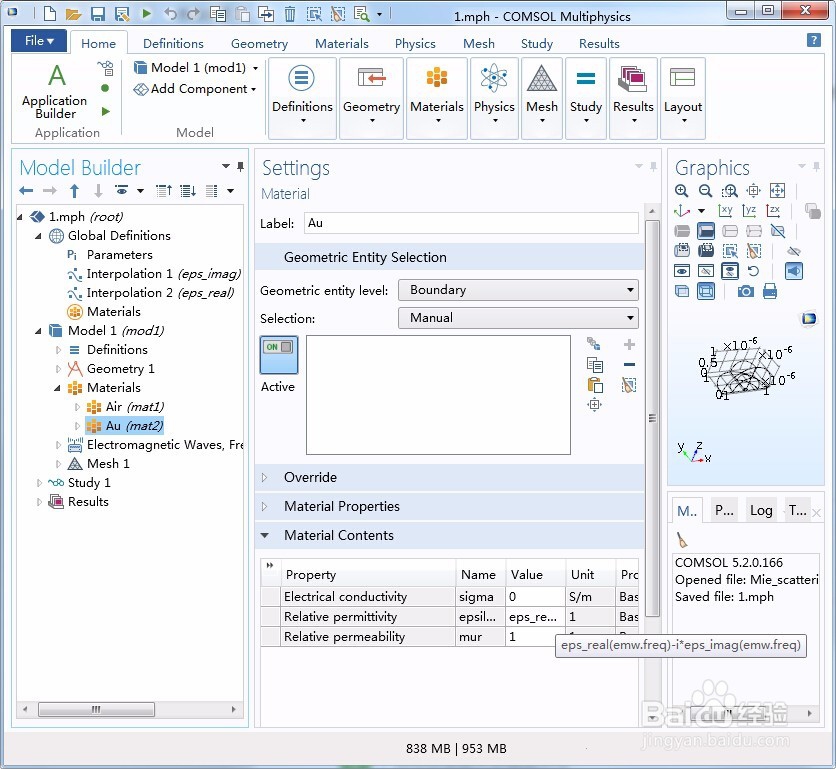Click the Collapse All icon in Model Builder
This screenshot has width=836, height=769.
[164, 190]
